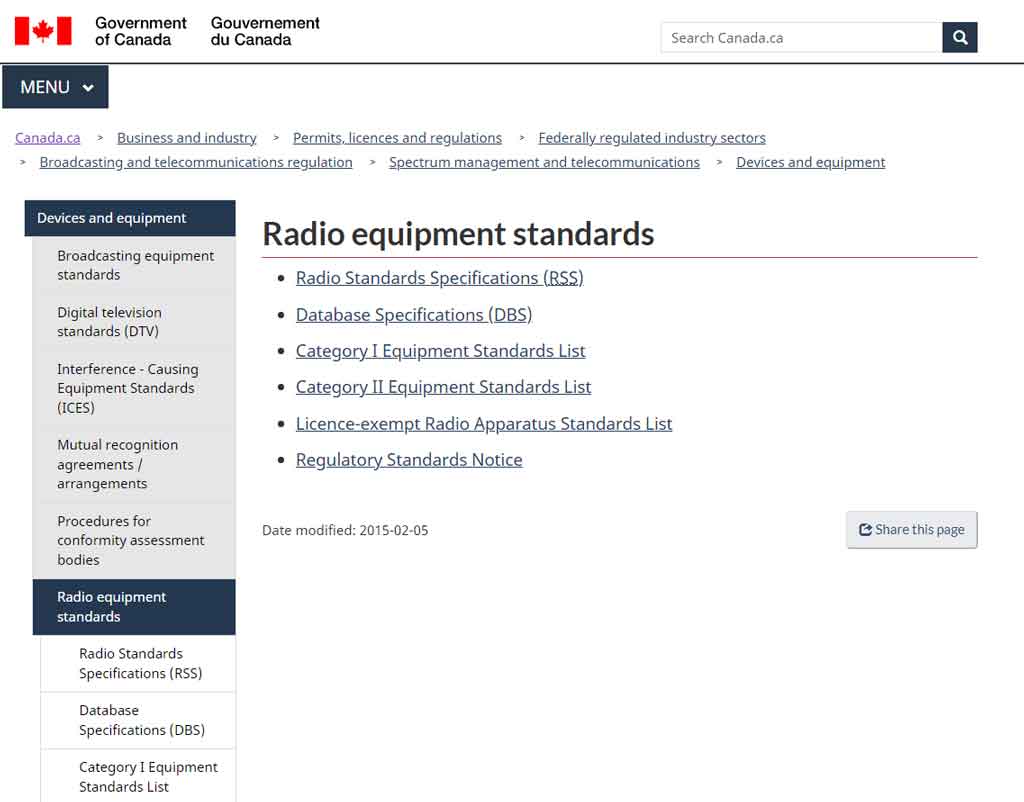The height and width of the screenshot is (802, 1024).
Task: Select Broadcasting equipment standards in sidebar
Action: tap(135, 265)
